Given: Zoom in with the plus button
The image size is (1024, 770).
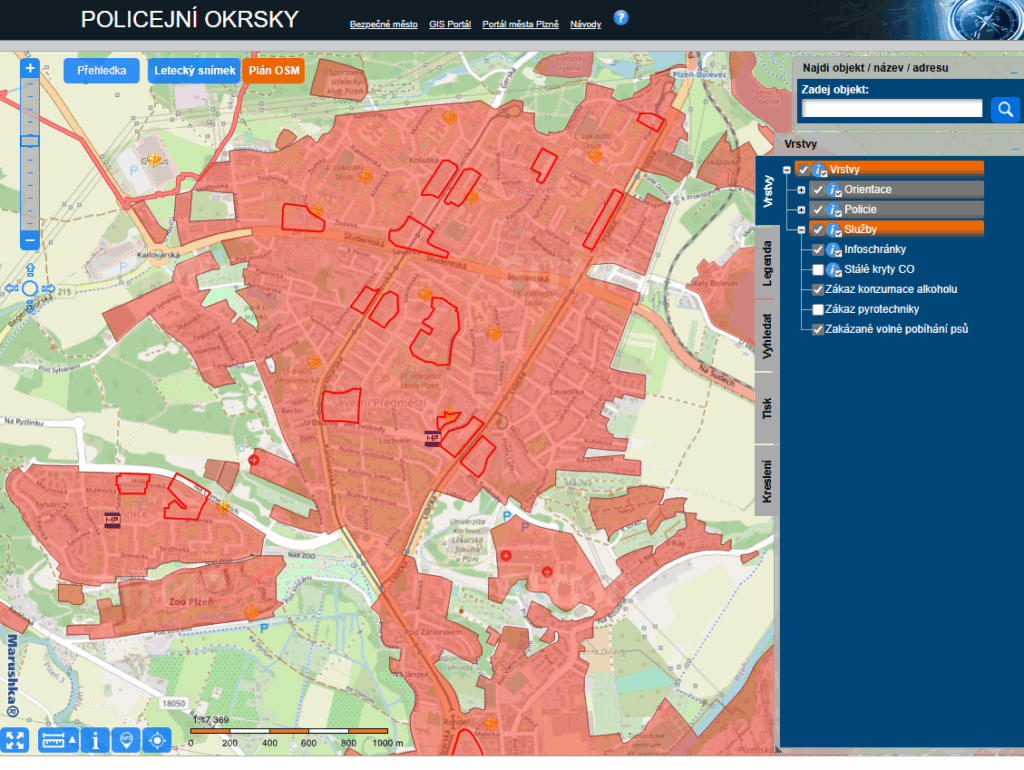Looking at the screenshot, I should (29, 68).
